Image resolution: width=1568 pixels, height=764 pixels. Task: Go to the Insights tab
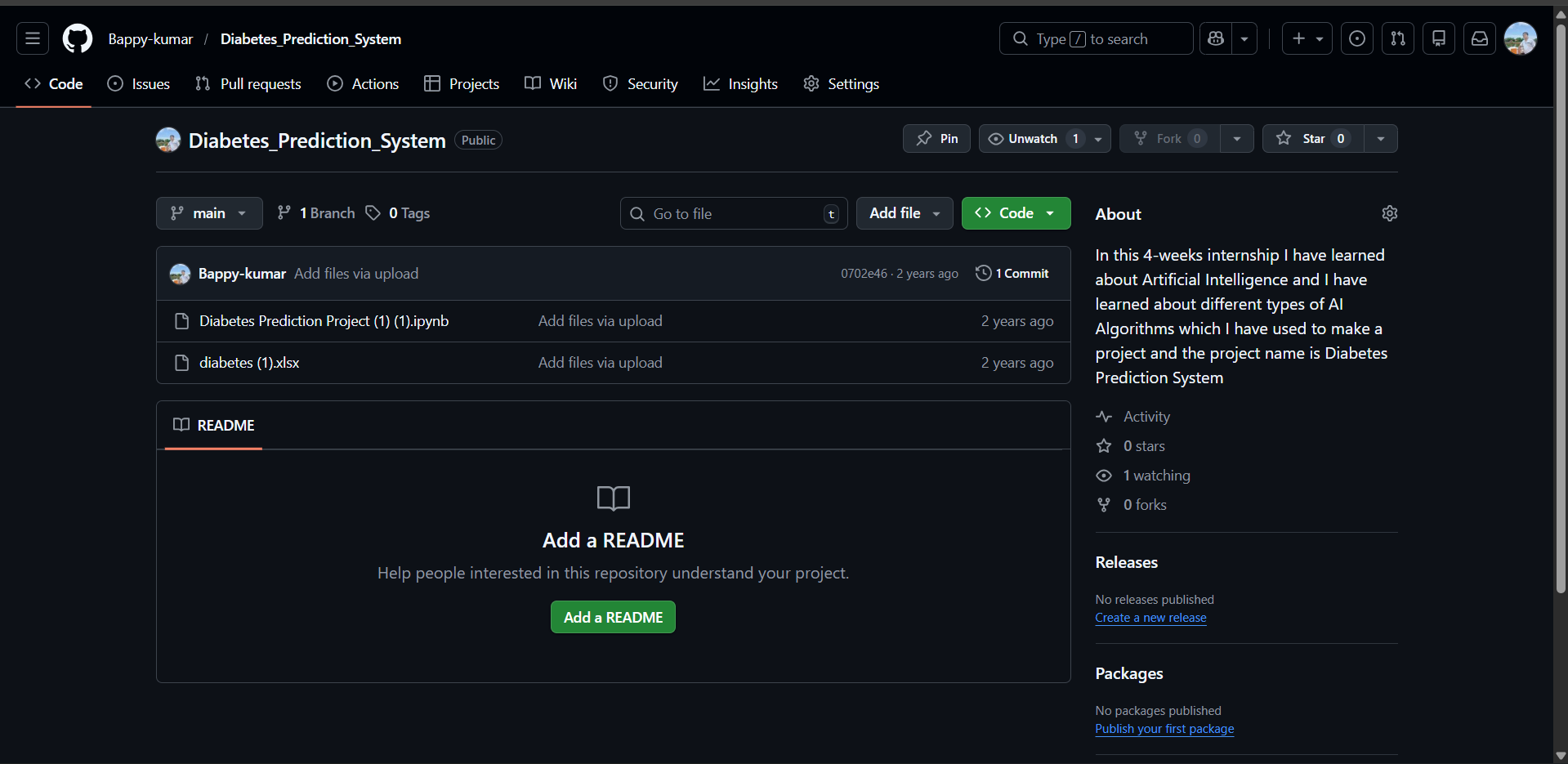[740, 84]
